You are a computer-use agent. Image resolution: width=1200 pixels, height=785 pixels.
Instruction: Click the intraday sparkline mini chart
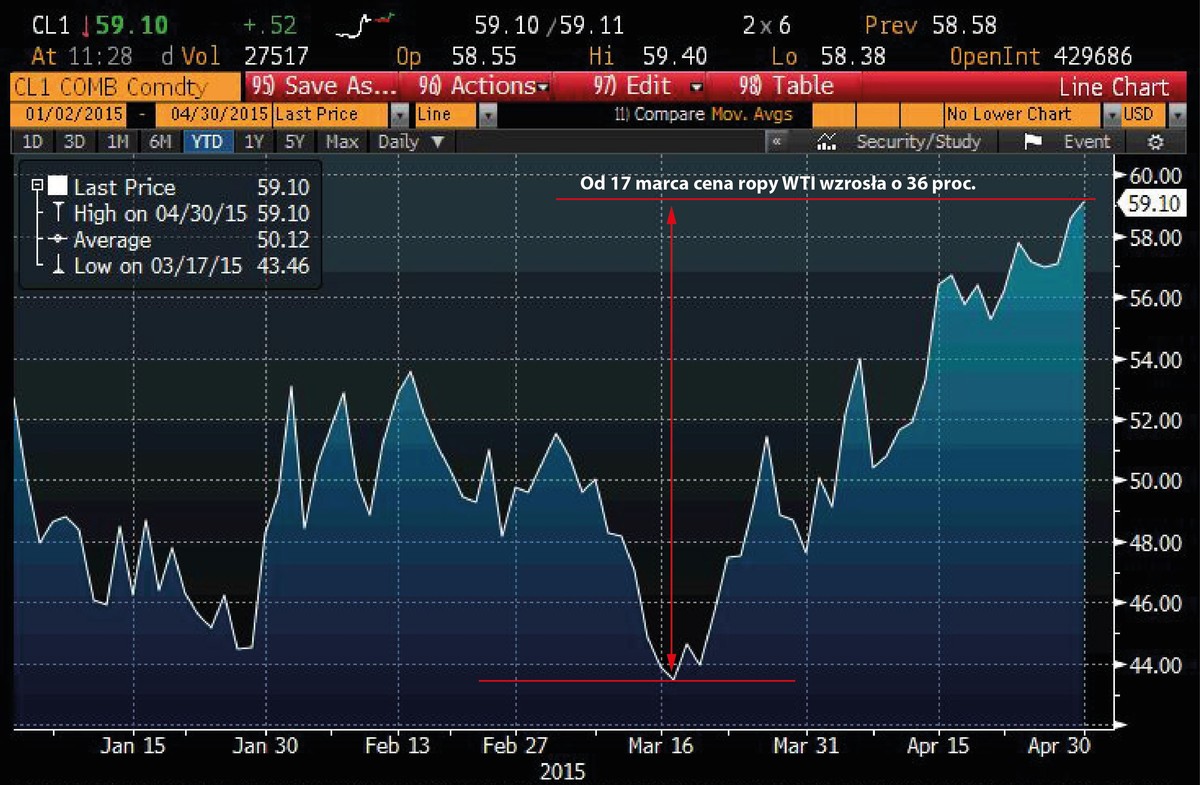pos(364,25)
